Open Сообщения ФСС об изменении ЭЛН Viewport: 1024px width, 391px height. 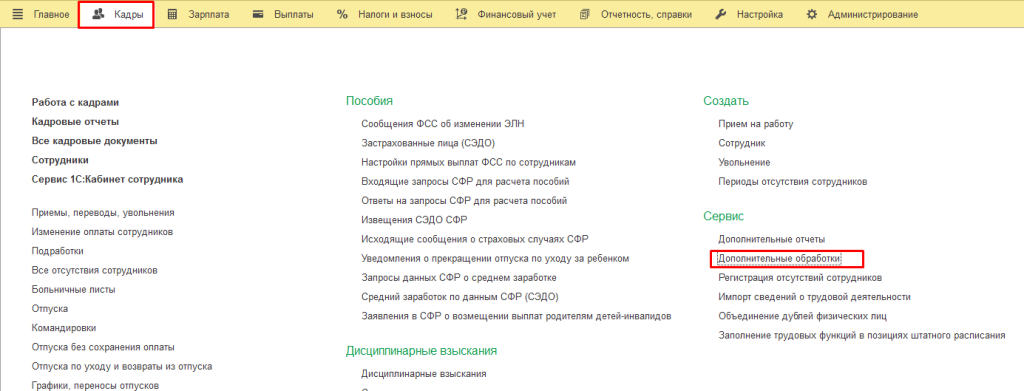tap(443, 123)
